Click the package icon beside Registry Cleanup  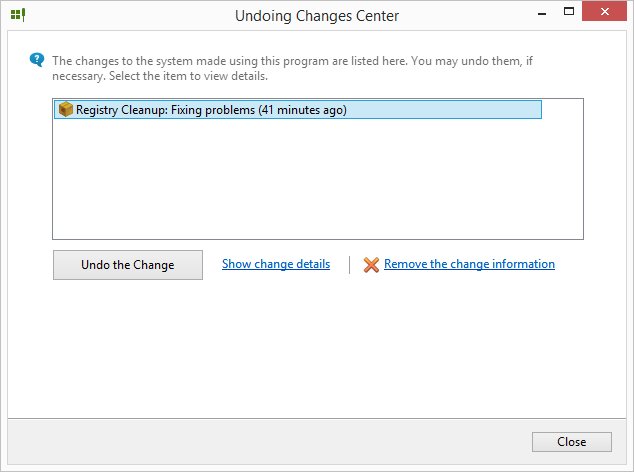[66, 110]
